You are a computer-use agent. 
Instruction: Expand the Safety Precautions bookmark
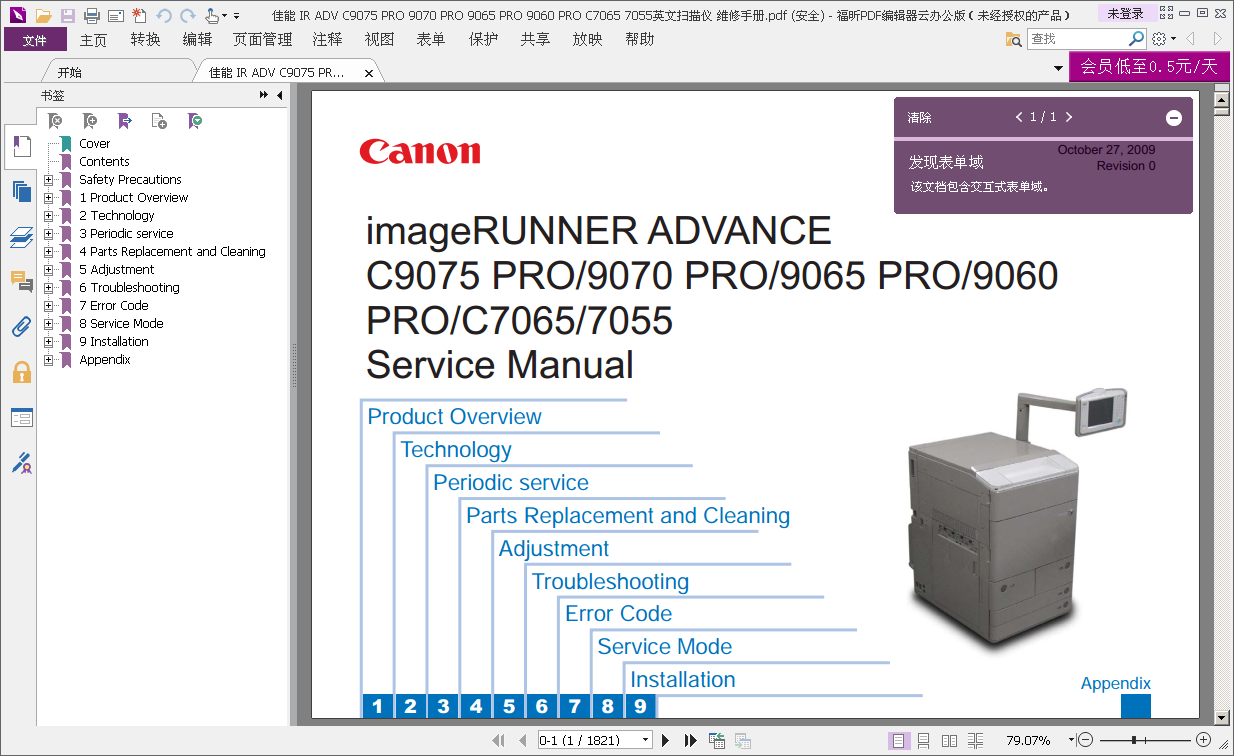click(48, 180)
